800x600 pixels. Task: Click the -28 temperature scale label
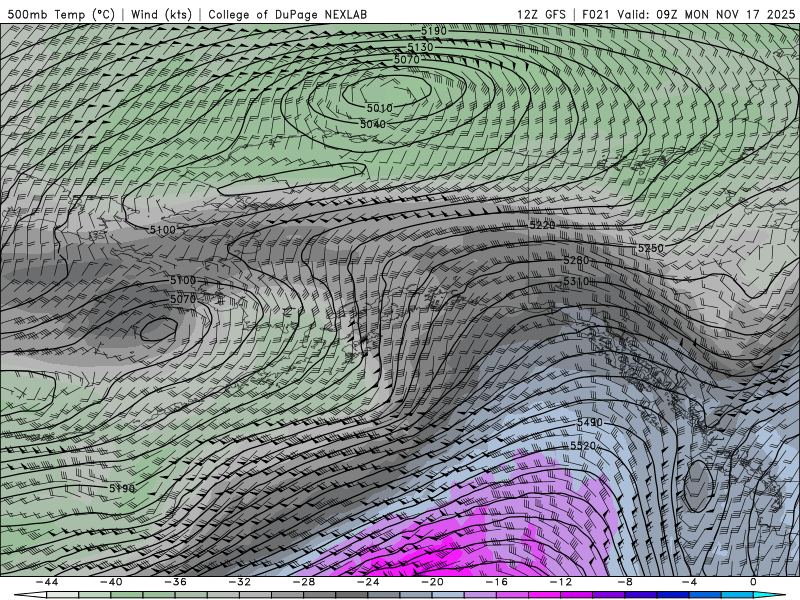pos(304,582)
